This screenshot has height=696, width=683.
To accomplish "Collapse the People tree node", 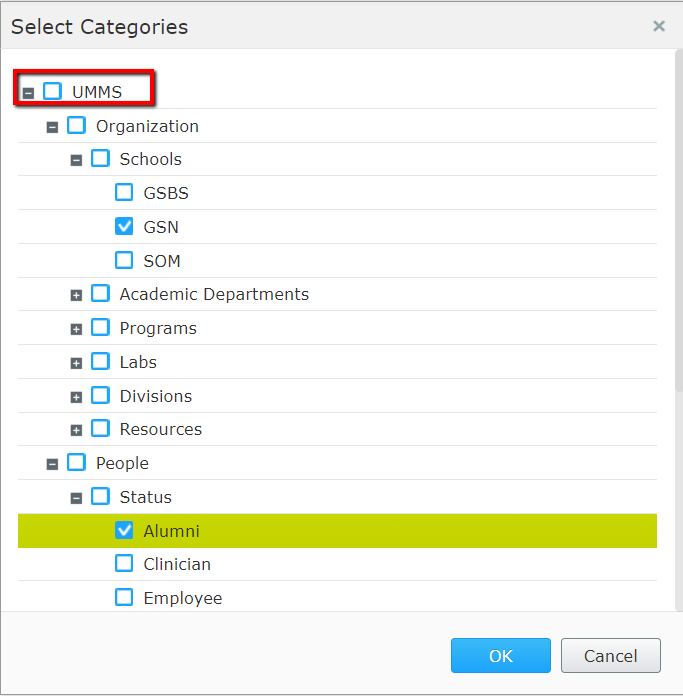I will (x=52, y=464).
